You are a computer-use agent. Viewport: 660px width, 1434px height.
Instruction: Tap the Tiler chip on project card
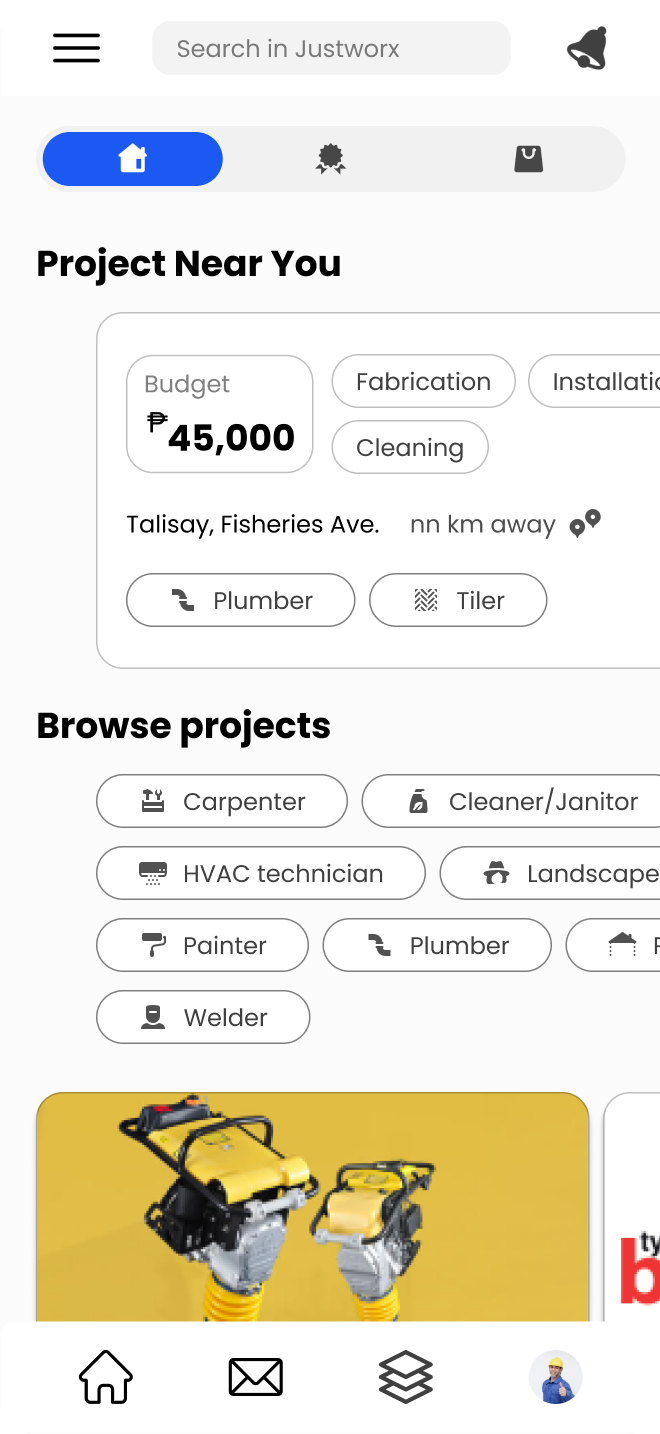(x=458, y=600)
